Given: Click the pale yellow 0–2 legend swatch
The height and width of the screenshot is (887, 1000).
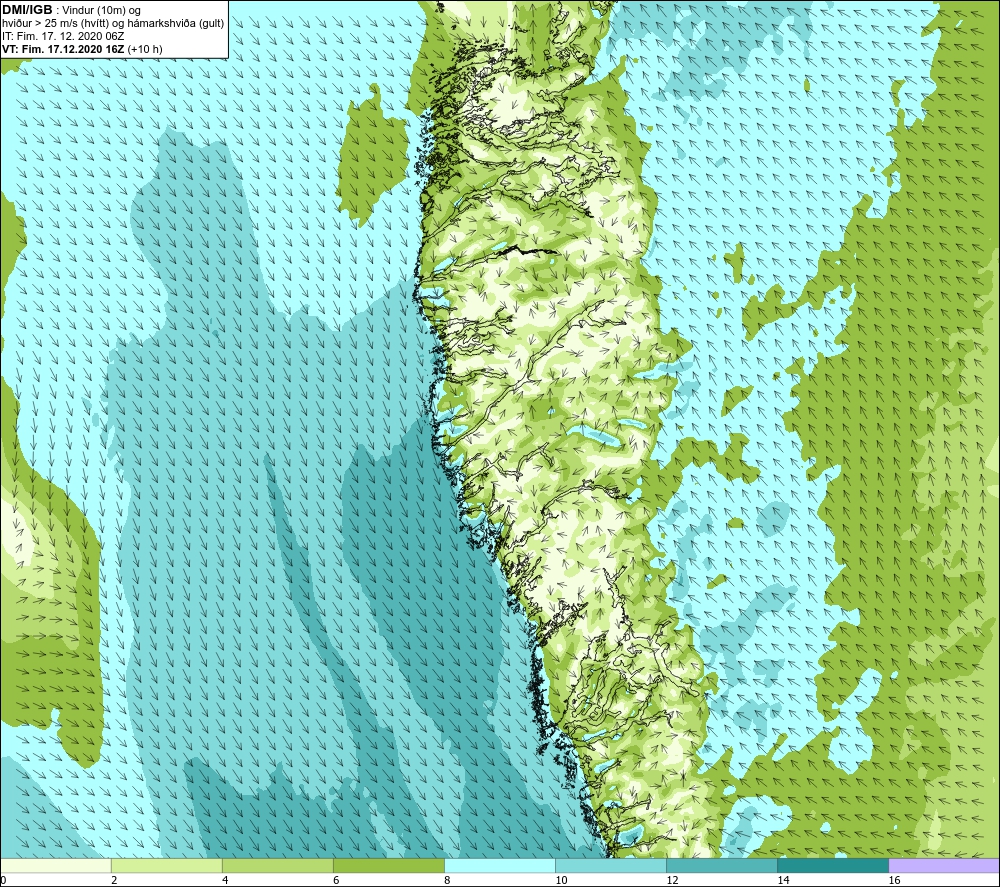Looking at the screenshot, I should click(56, 865).
